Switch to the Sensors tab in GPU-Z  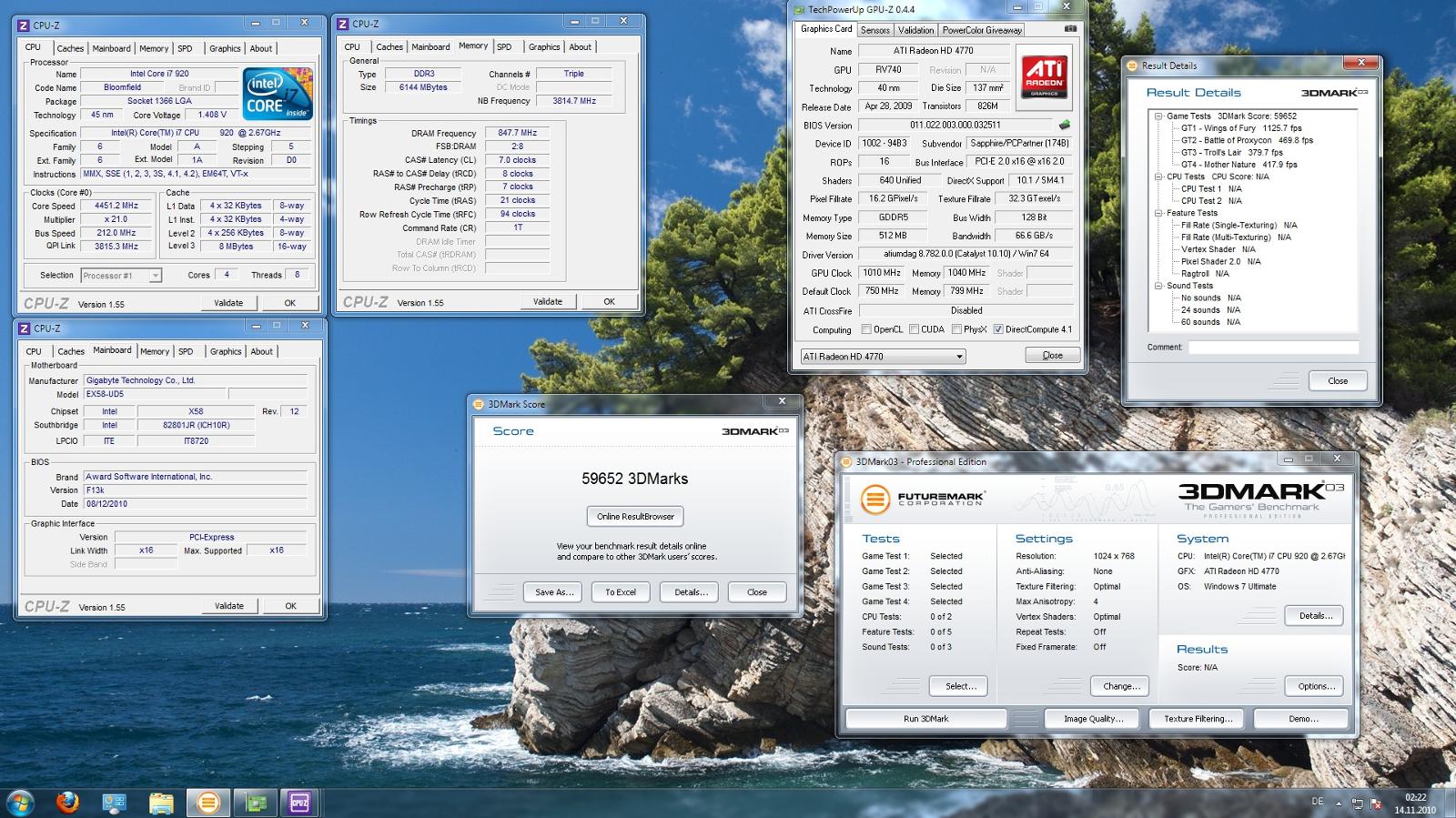pyautogui.click(x=875, y=30)
